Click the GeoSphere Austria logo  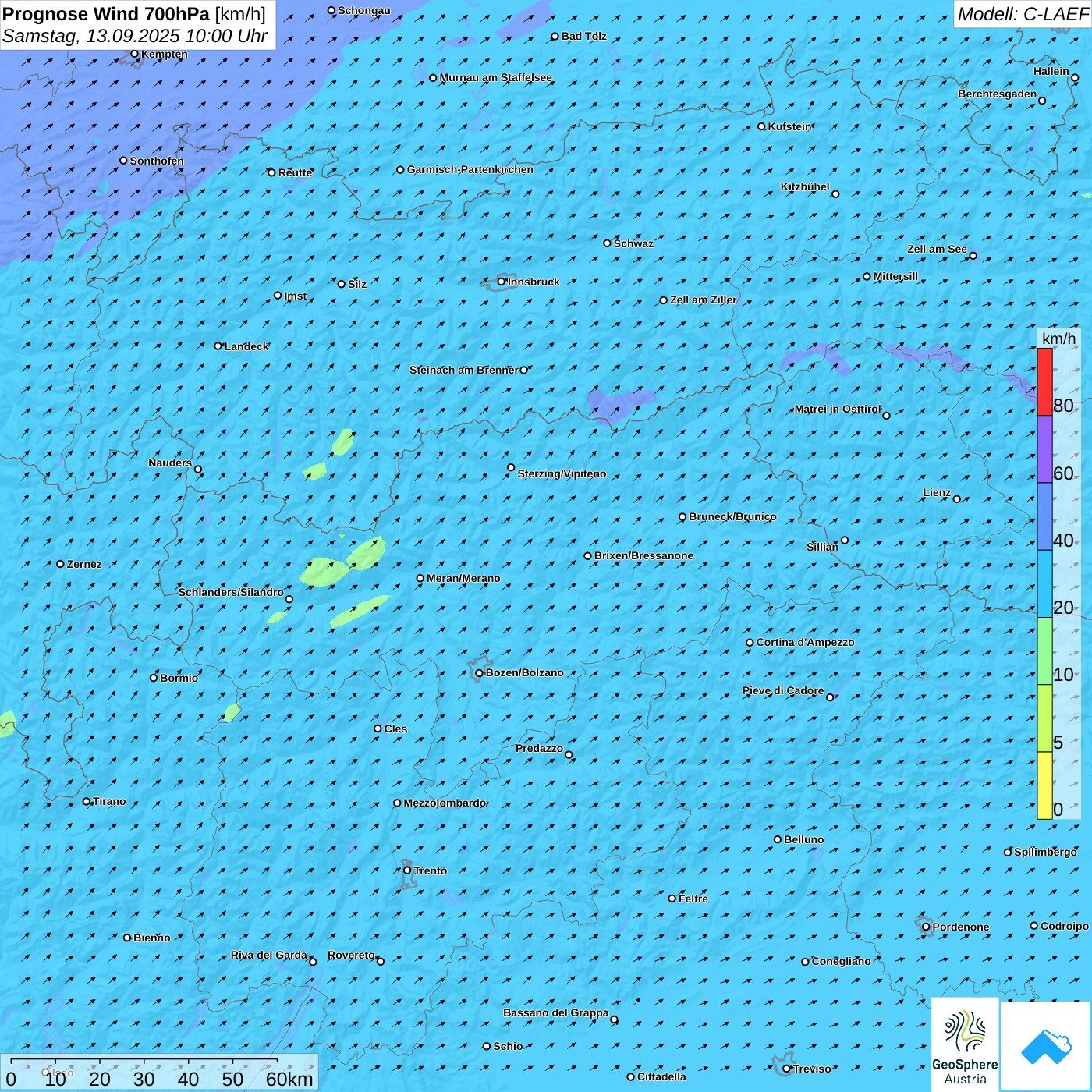965,1044
